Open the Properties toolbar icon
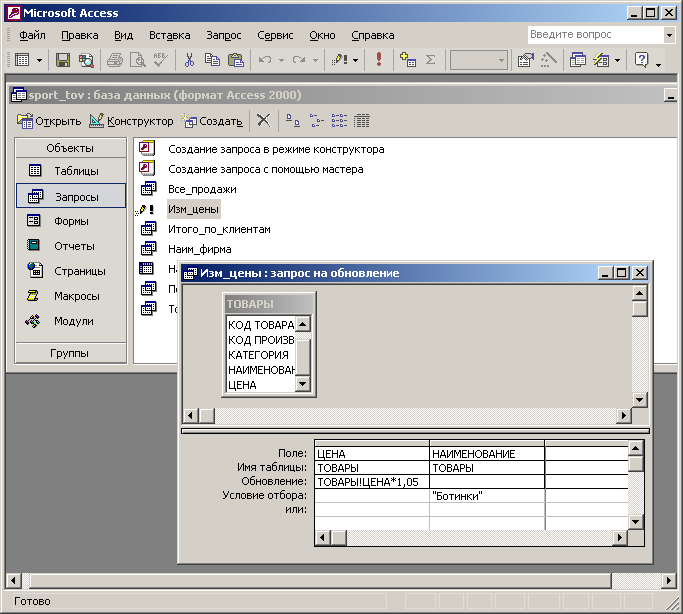This screenshot has width=683, height=614. point(526,60)
